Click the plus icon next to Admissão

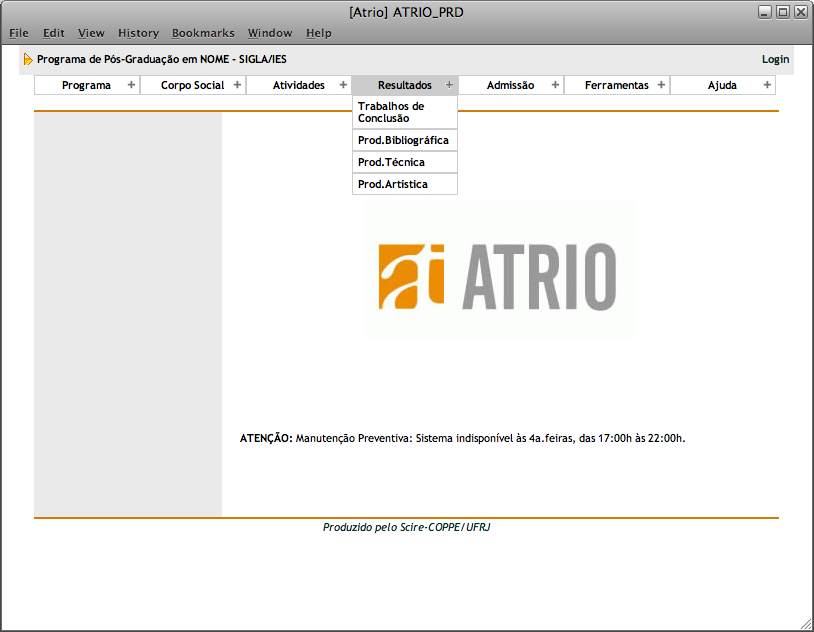555,85
